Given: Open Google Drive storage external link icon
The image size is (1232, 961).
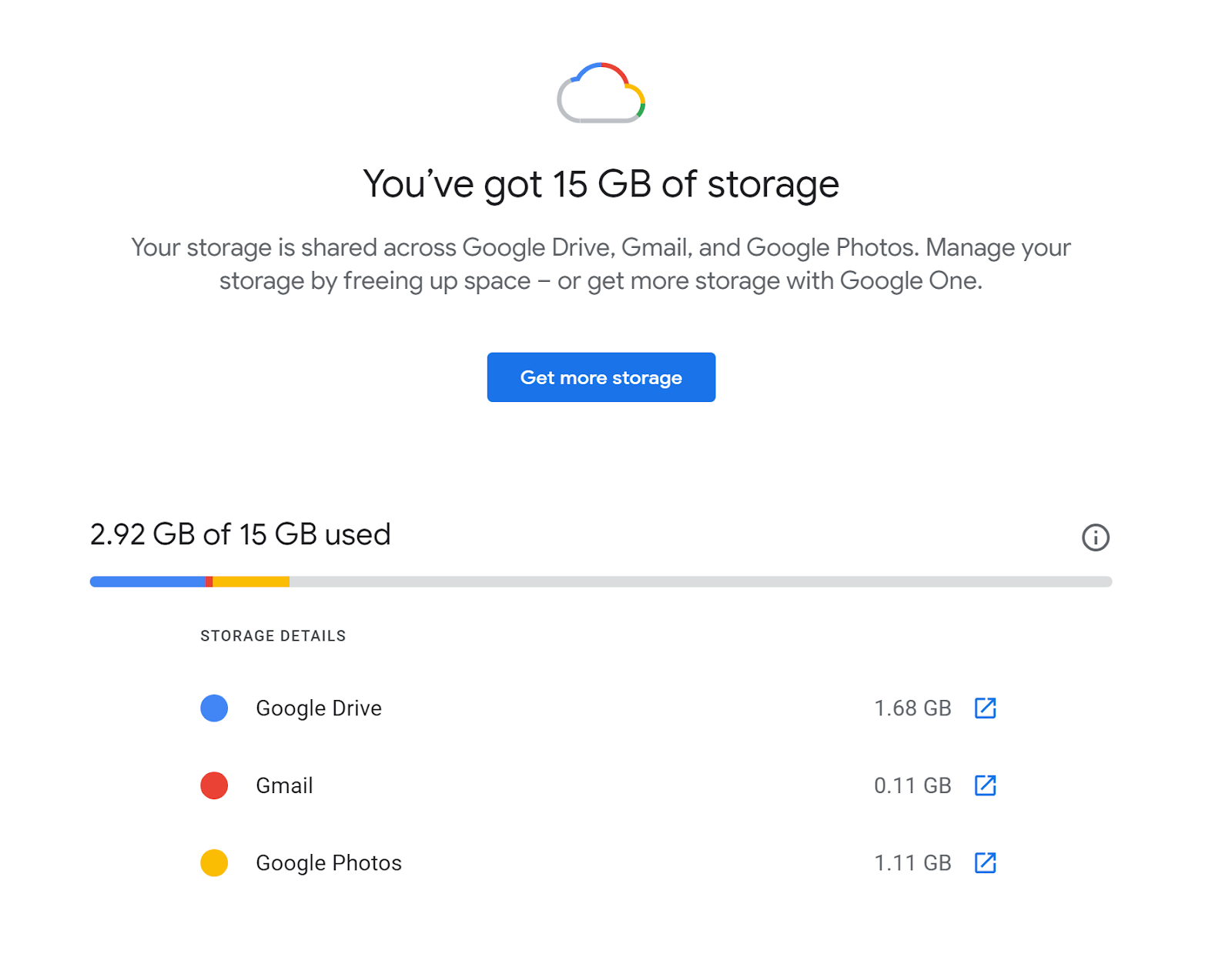Looking at the screenshot, I should point(985,708).
